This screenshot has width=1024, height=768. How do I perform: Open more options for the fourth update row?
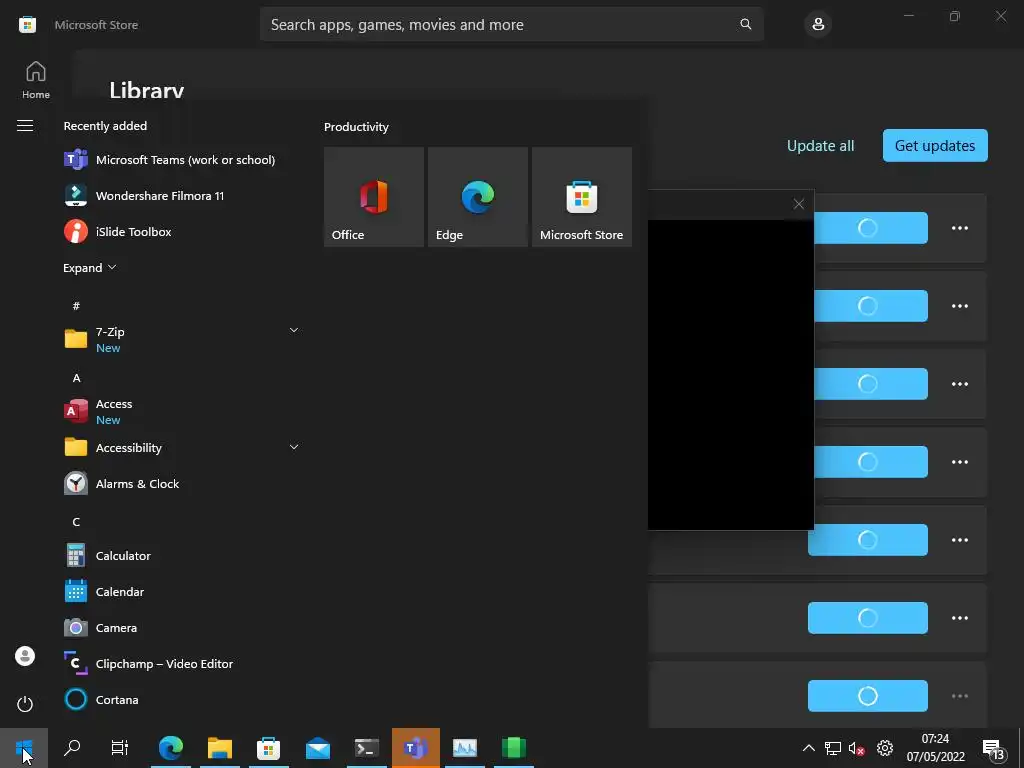(959, 462)
